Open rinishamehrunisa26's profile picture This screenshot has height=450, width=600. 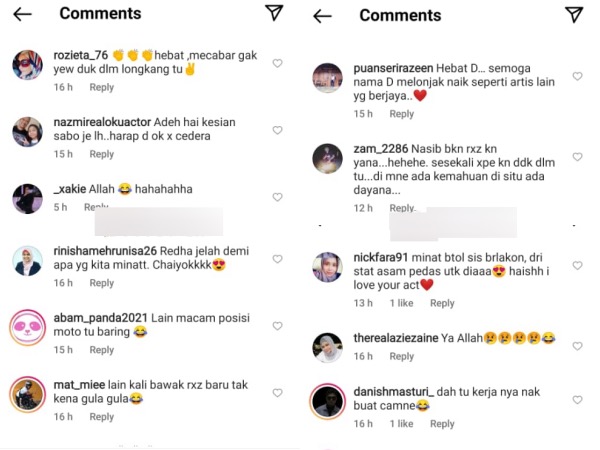click(28, 261)
